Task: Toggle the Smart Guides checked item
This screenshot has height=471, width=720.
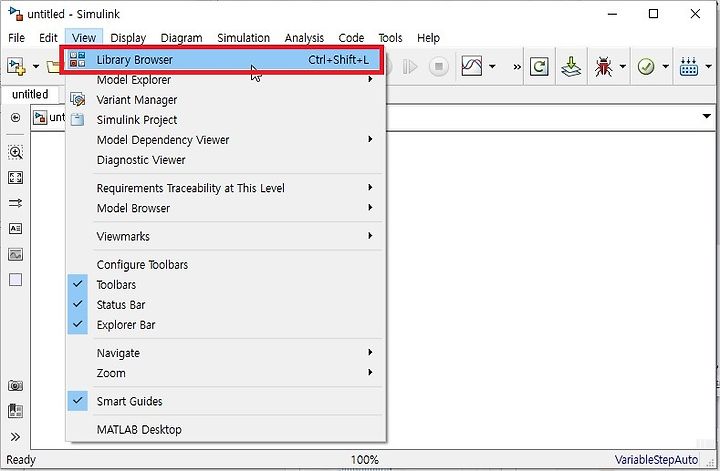Action: 226,401
